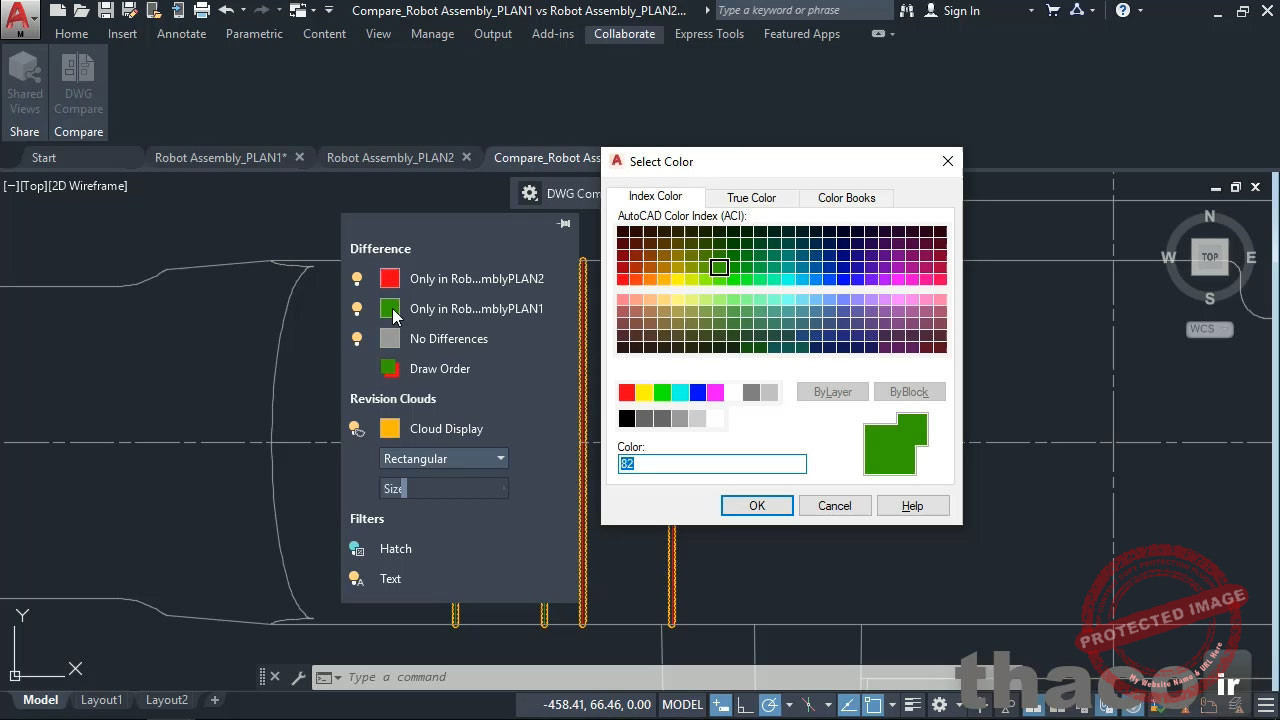Launch the DWG Compare ribbon tool
The width and height of the screenshot is (1280, 720).
pos(78,85)
